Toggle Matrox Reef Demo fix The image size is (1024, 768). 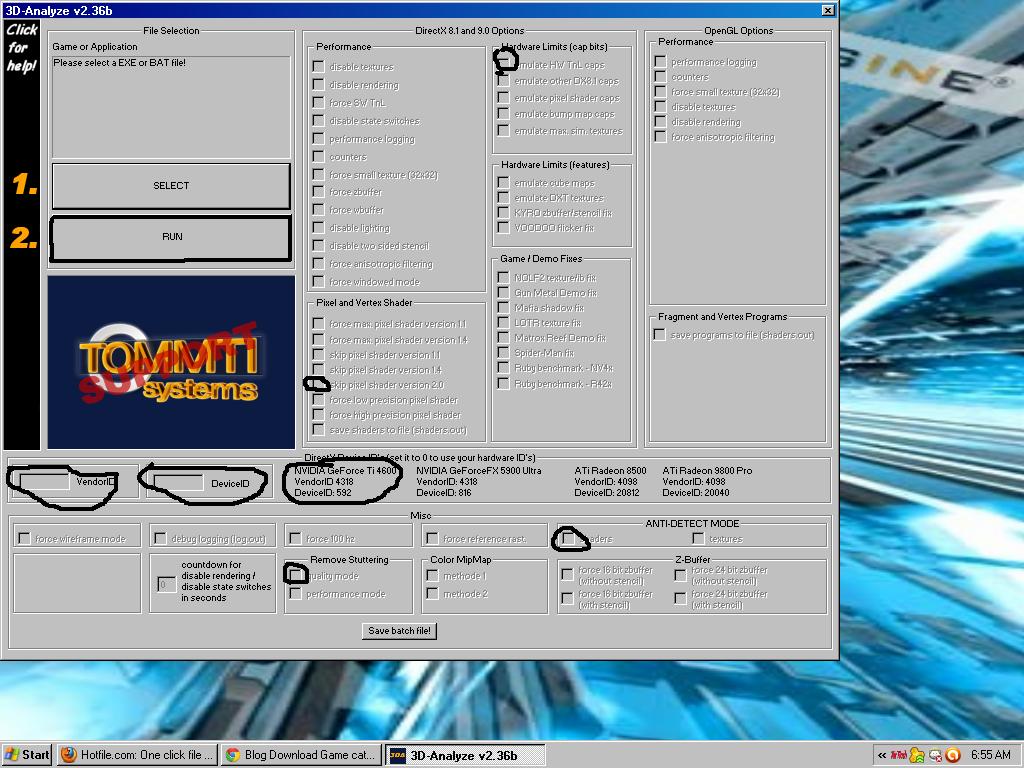click(x=504, y=338)
